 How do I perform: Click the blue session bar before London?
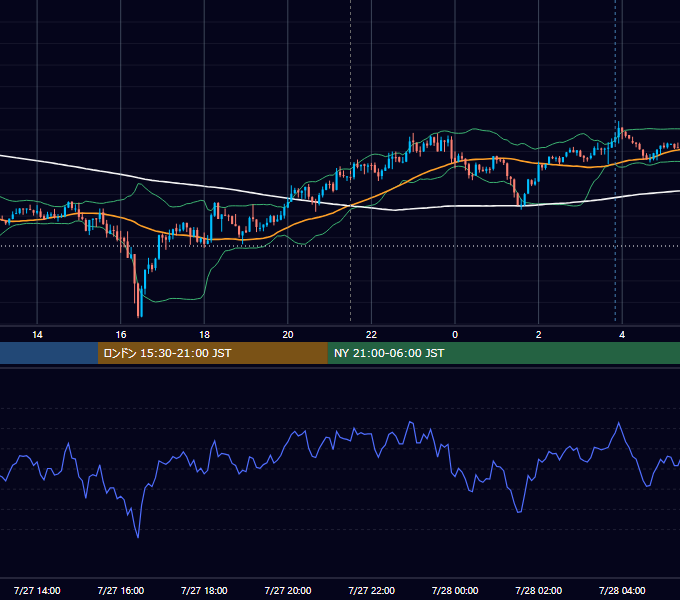[49, 353]
